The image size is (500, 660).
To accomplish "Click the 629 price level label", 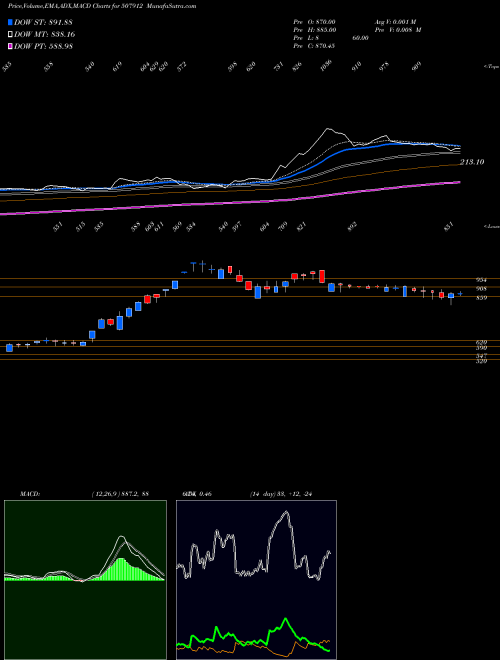I will [x=481, y=343].
